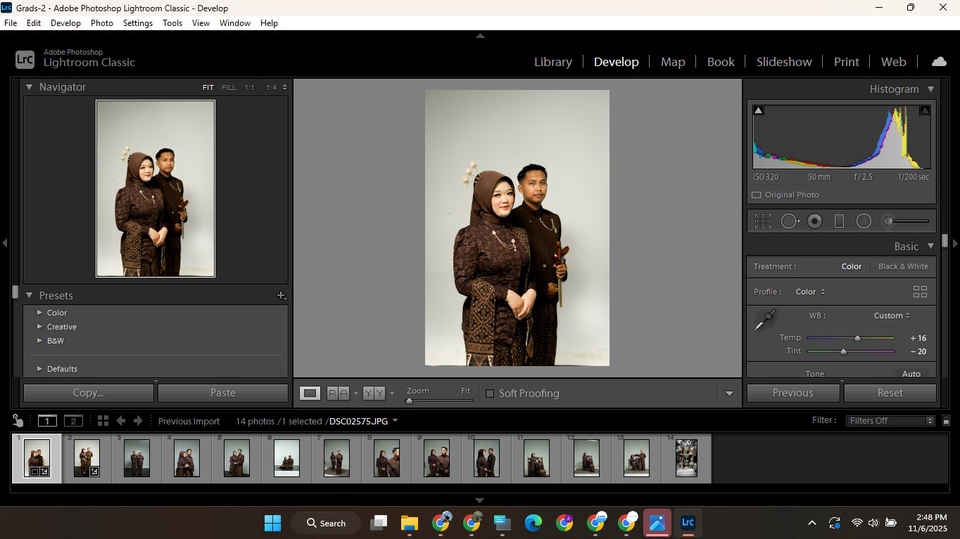Open the toolbar content dropdown arrow

(729, 393)
